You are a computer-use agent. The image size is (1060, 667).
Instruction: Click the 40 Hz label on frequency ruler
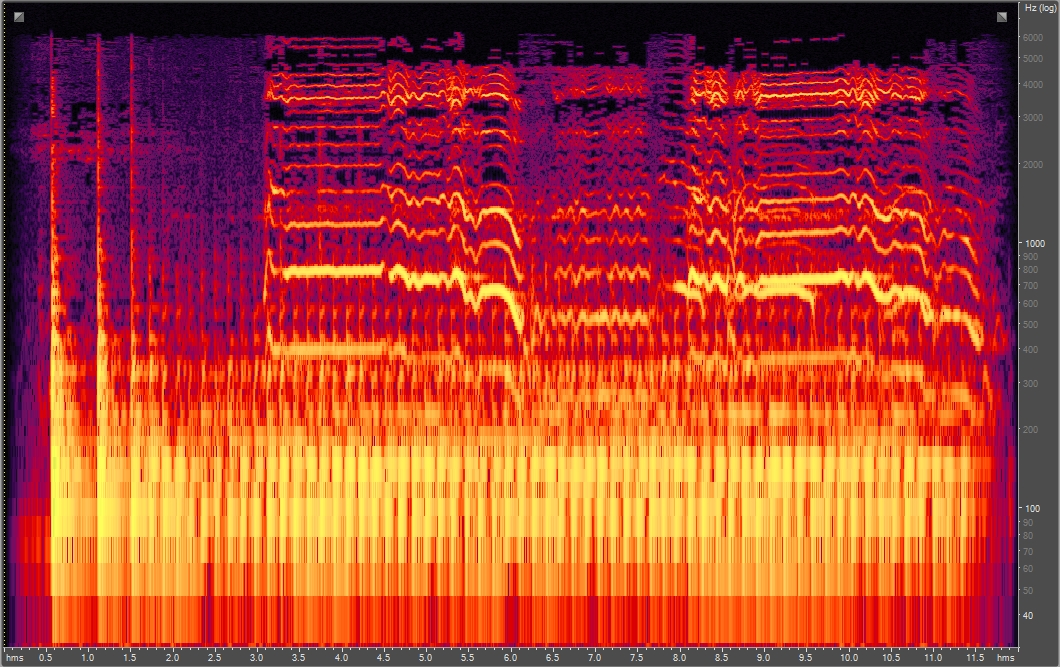[1028, 615]
